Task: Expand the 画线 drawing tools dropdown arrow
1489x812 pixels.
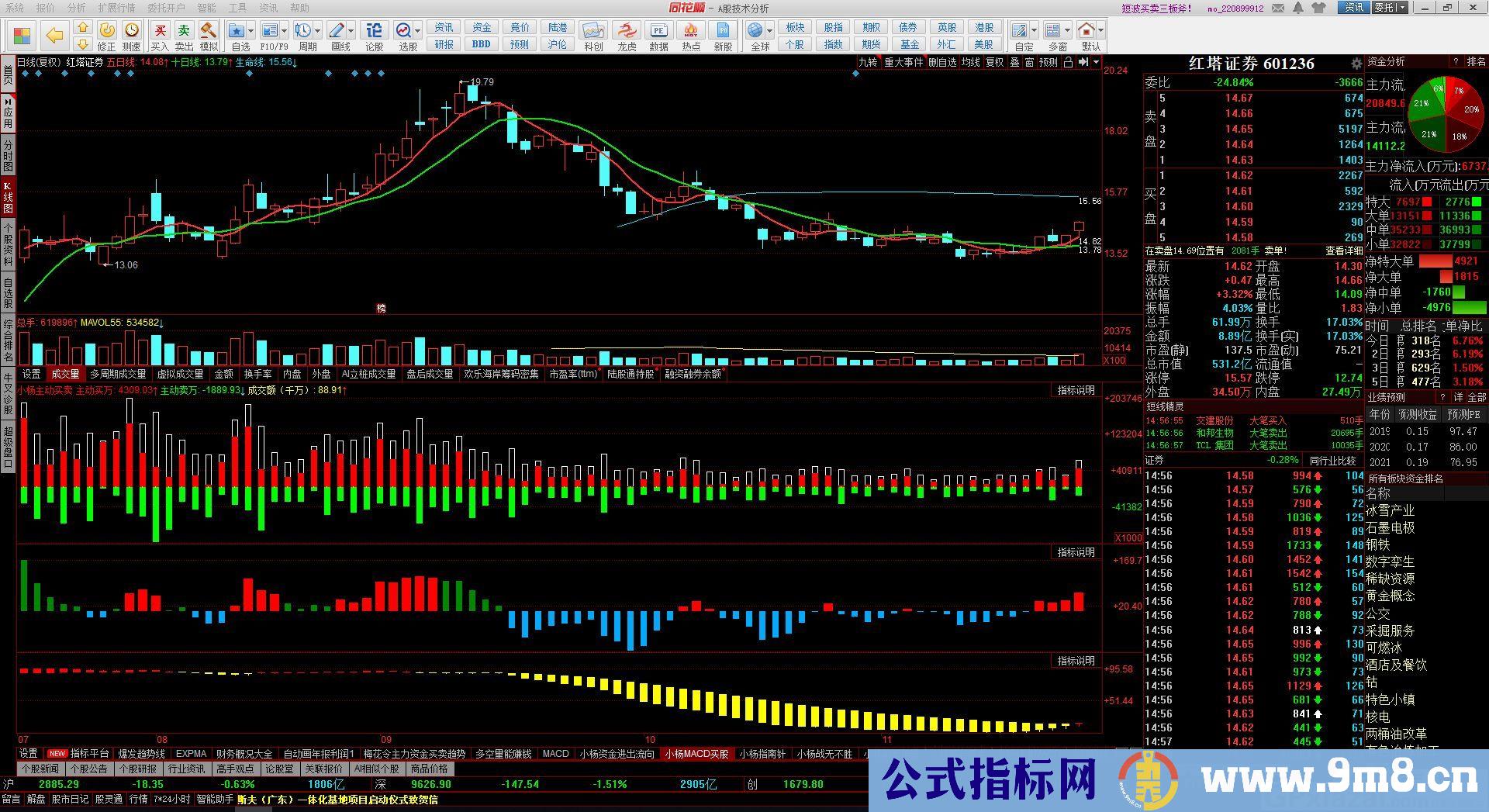Action: click(x=351, y=31)
